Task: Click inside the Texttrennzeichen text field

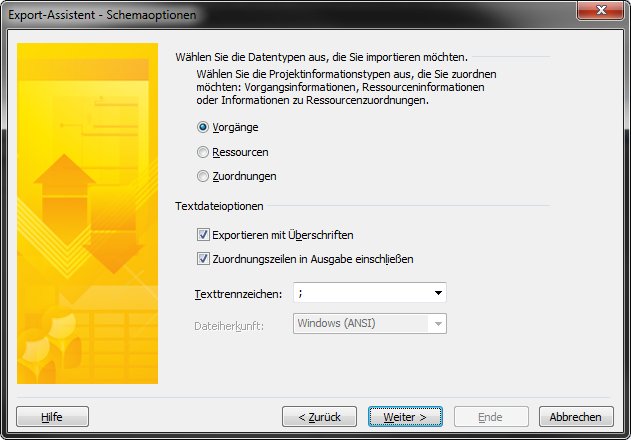Action: coord(360,293)
